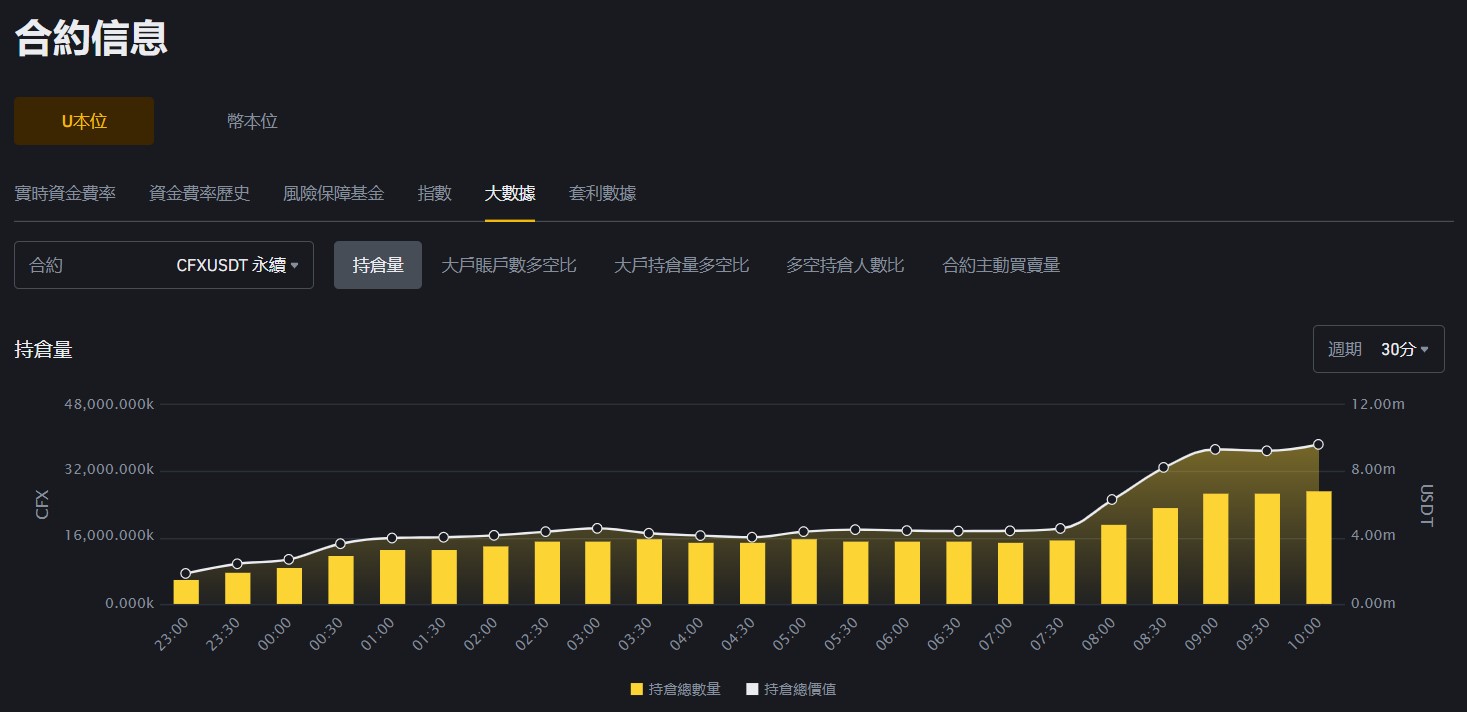This screenshot has width=1467, height=712.
Task: Open the 多空持倉人數比 view
Action: pyautogui.click(x=845, y=264)
